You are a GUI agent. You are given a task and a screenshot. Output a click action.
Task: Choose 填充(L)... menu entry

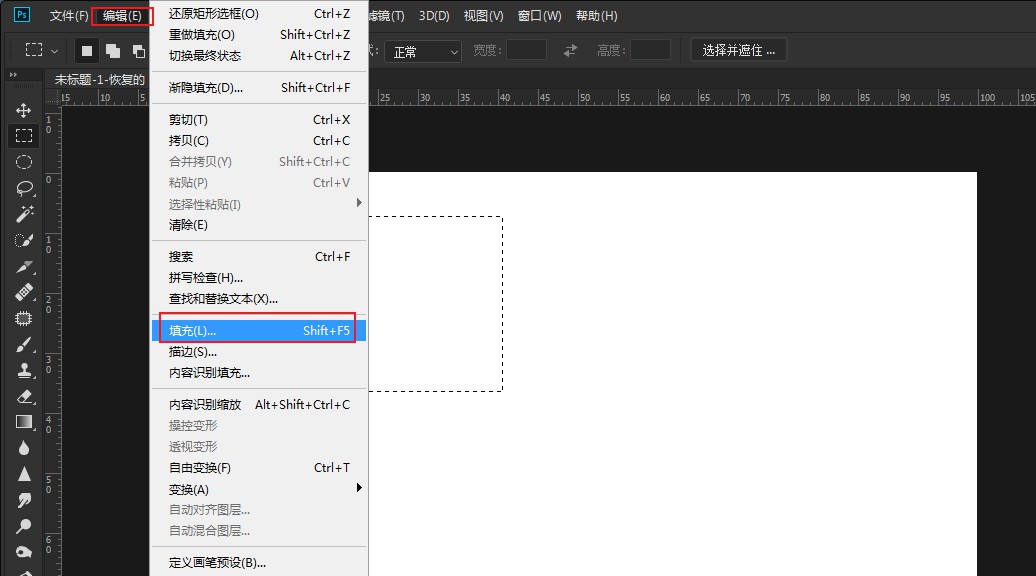click(x=259, y=330)
